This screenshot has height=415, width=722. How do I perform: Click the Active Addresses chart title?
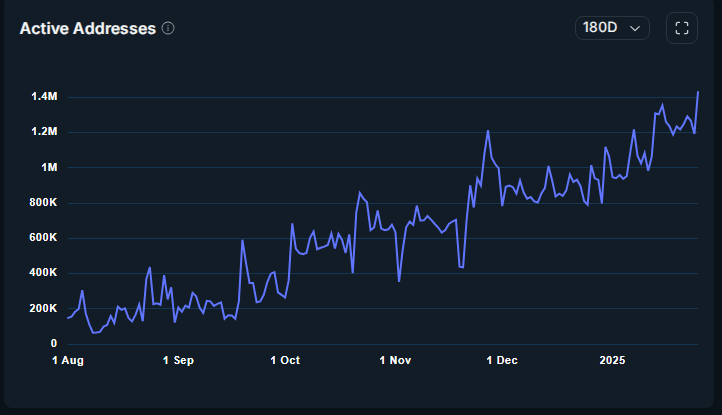click(x=87, y=28)
